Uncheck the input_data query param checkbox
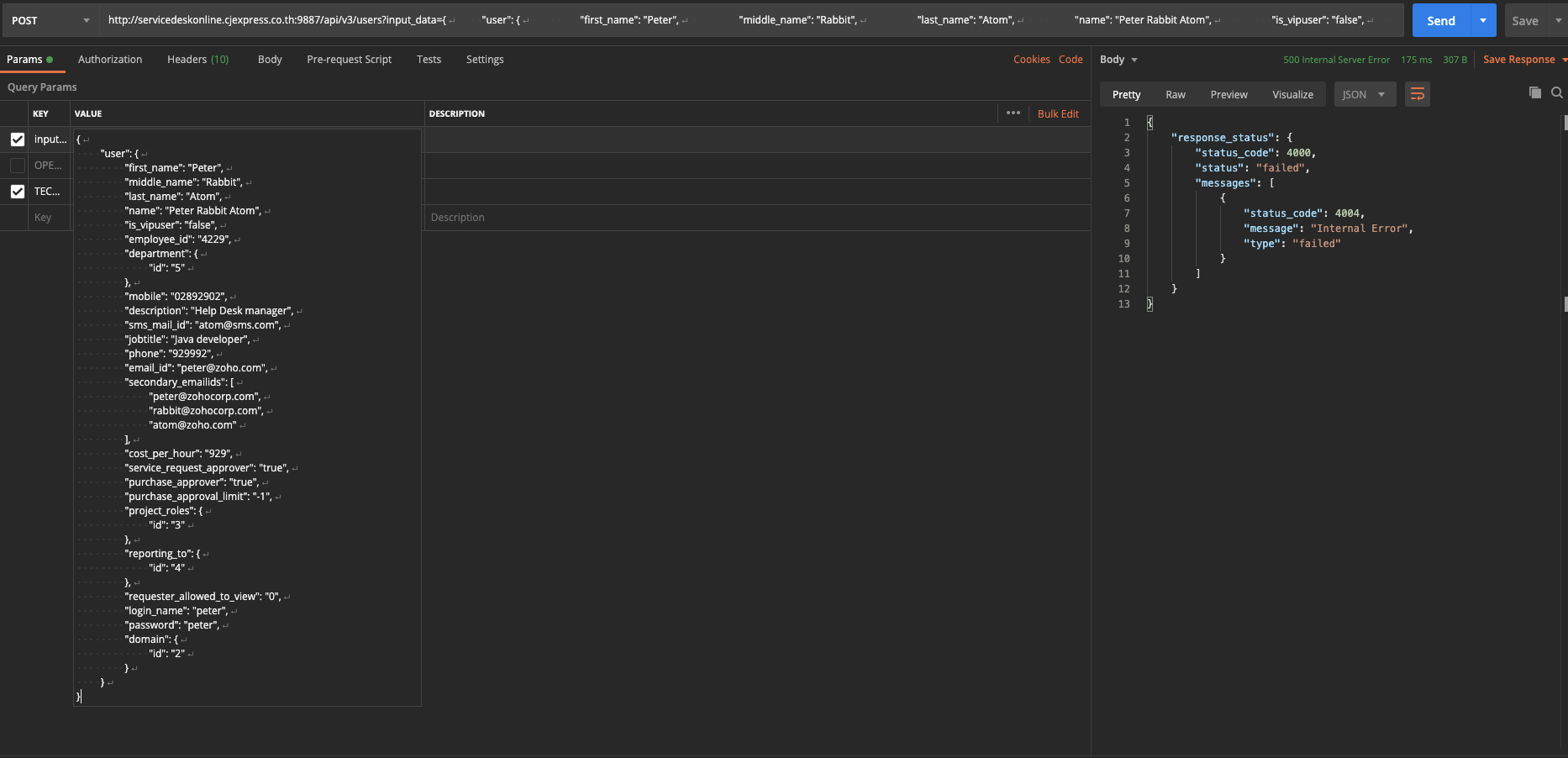This screenshot has width=1568, height=758. click(x=18, y=139)
